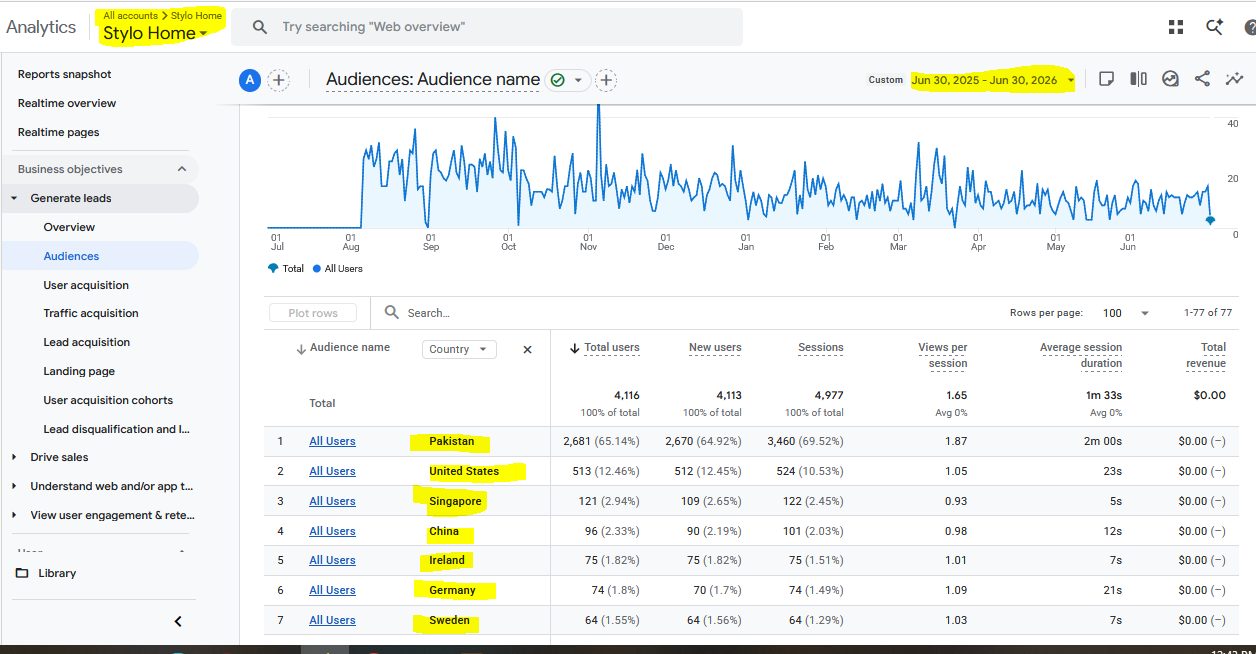Click All Users link in China row
Screen dimensions: 1256x654
coord(332,531)
